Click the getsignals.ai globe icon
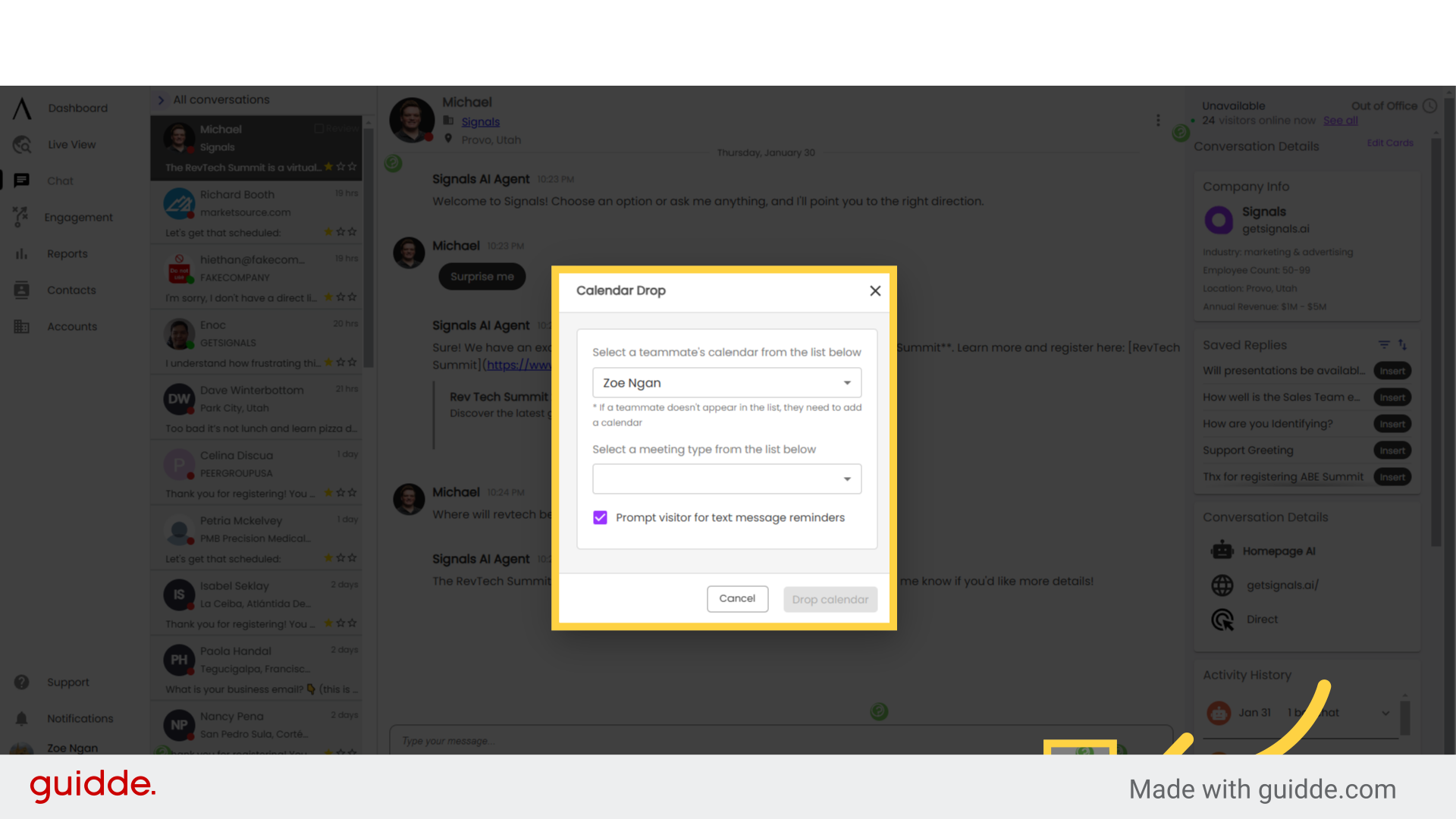 click(x=1222, y=585)
